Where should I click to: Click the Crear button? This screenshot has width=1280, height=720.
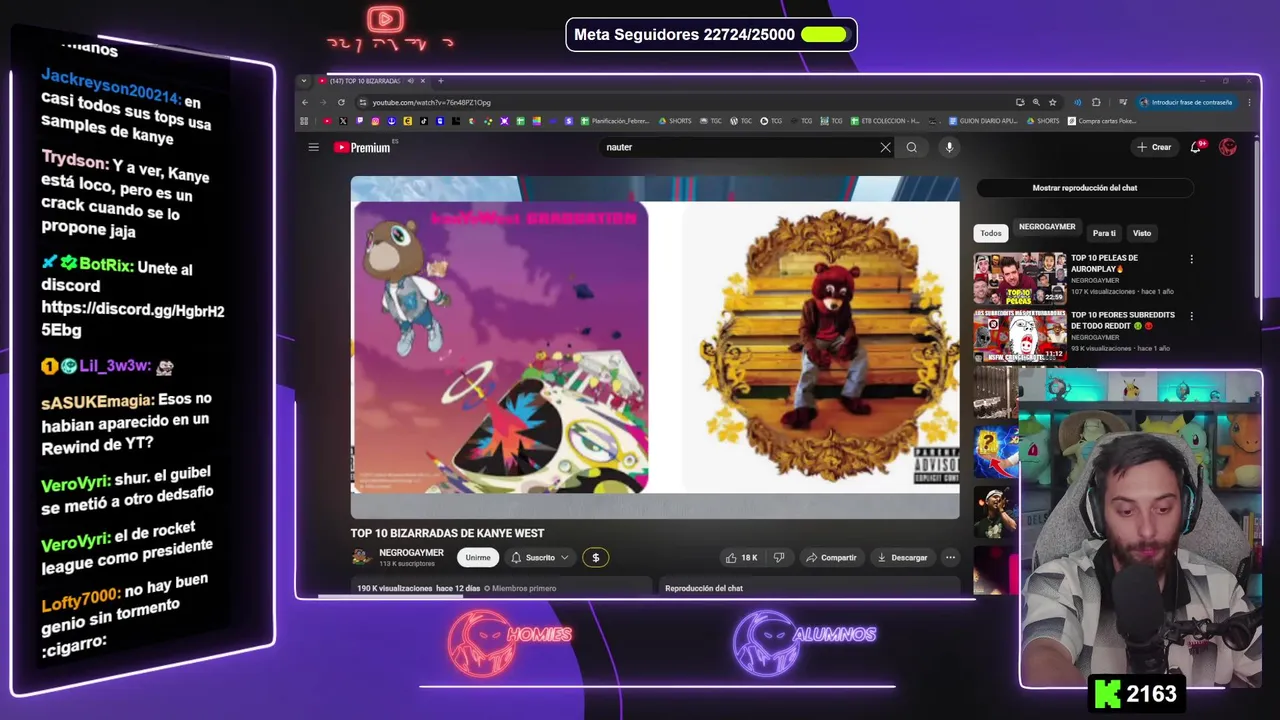click(x=1154, y=147)
